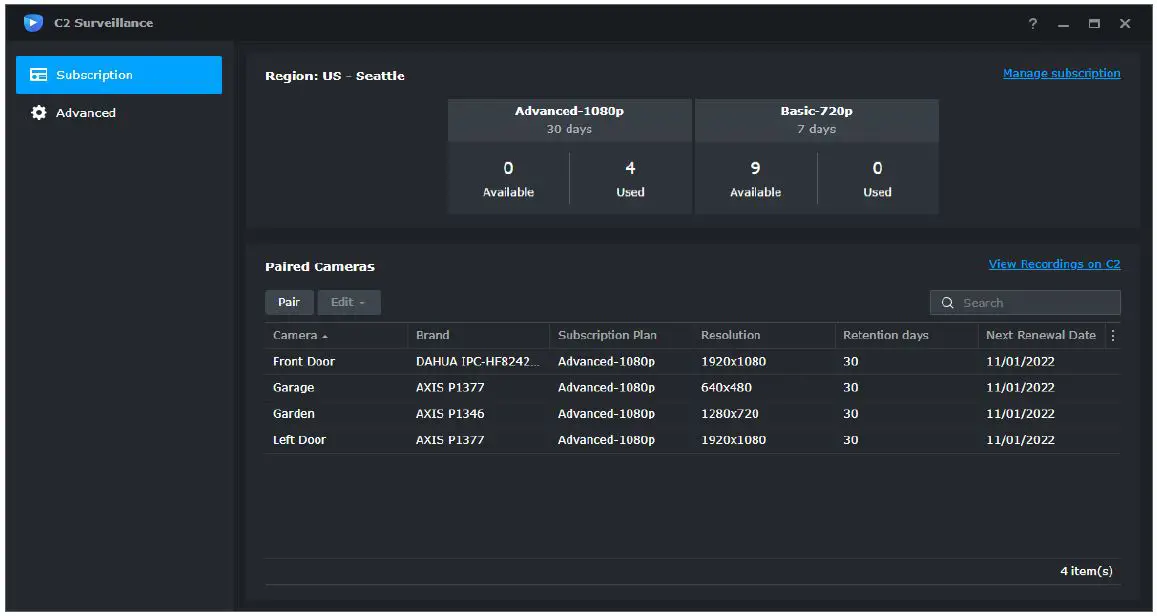The height and width of the screenshot is (616, 1157).
Task: Select the Subscription tab
Action: pyautogui.click(x=94, y=75)
